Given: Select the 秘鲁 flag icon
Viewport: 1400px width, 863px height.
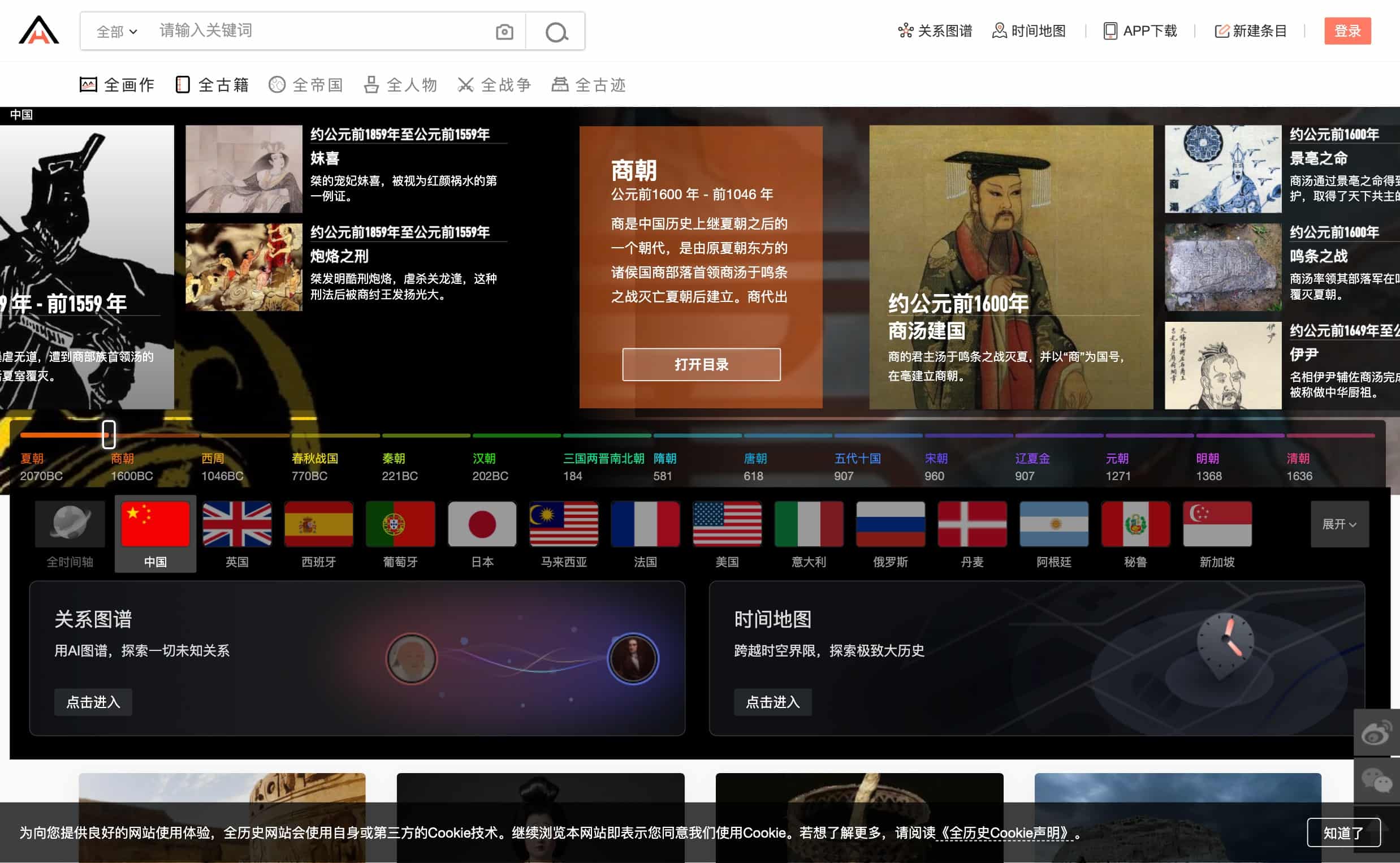Looking at the screenshot, I should click(1135, 523).
